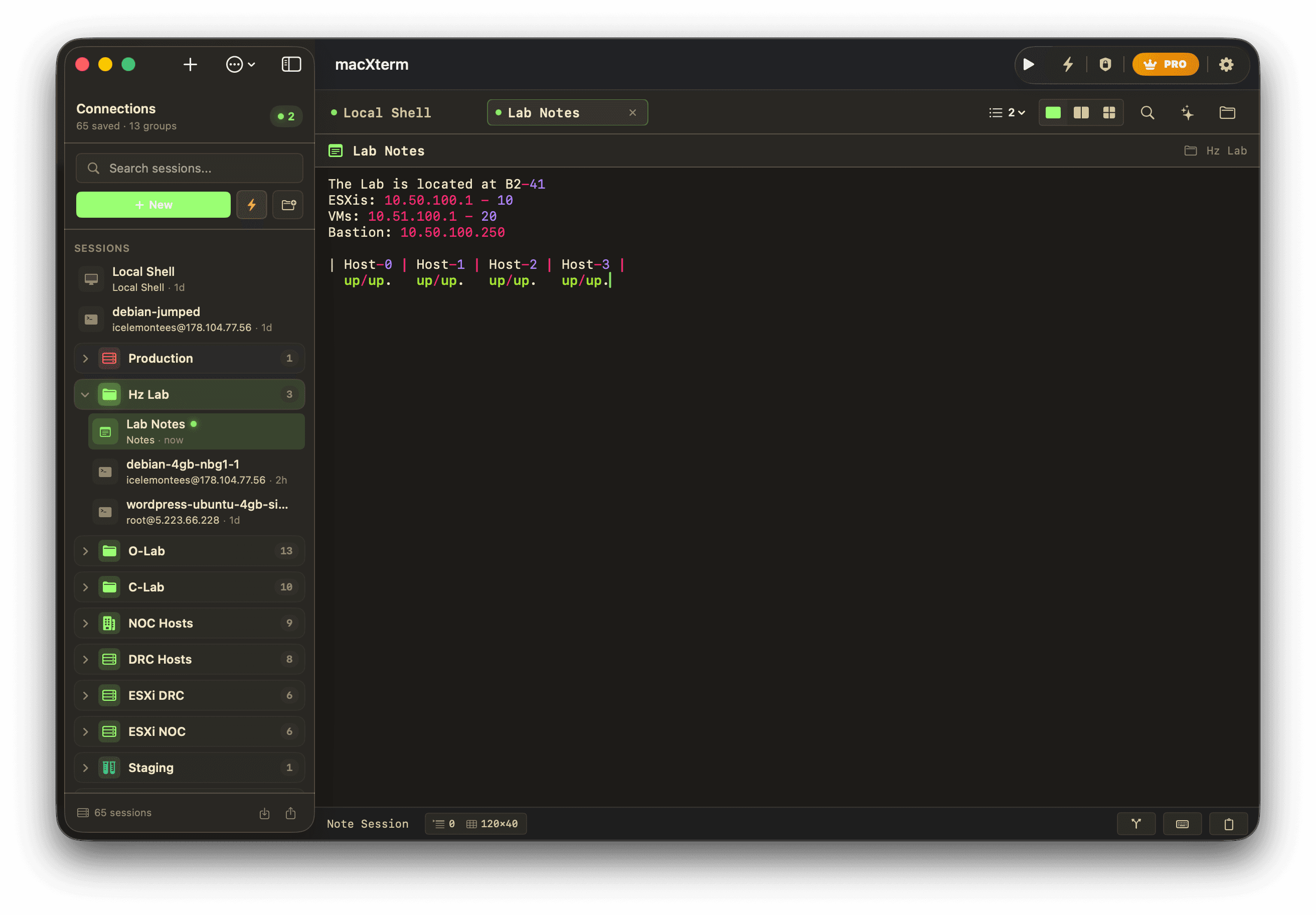The width and height of the screenshot is (1316, 915).
Task: Click the sparkle AI assistant icon
Action: pyautogui.click(x=1188, y=113)
